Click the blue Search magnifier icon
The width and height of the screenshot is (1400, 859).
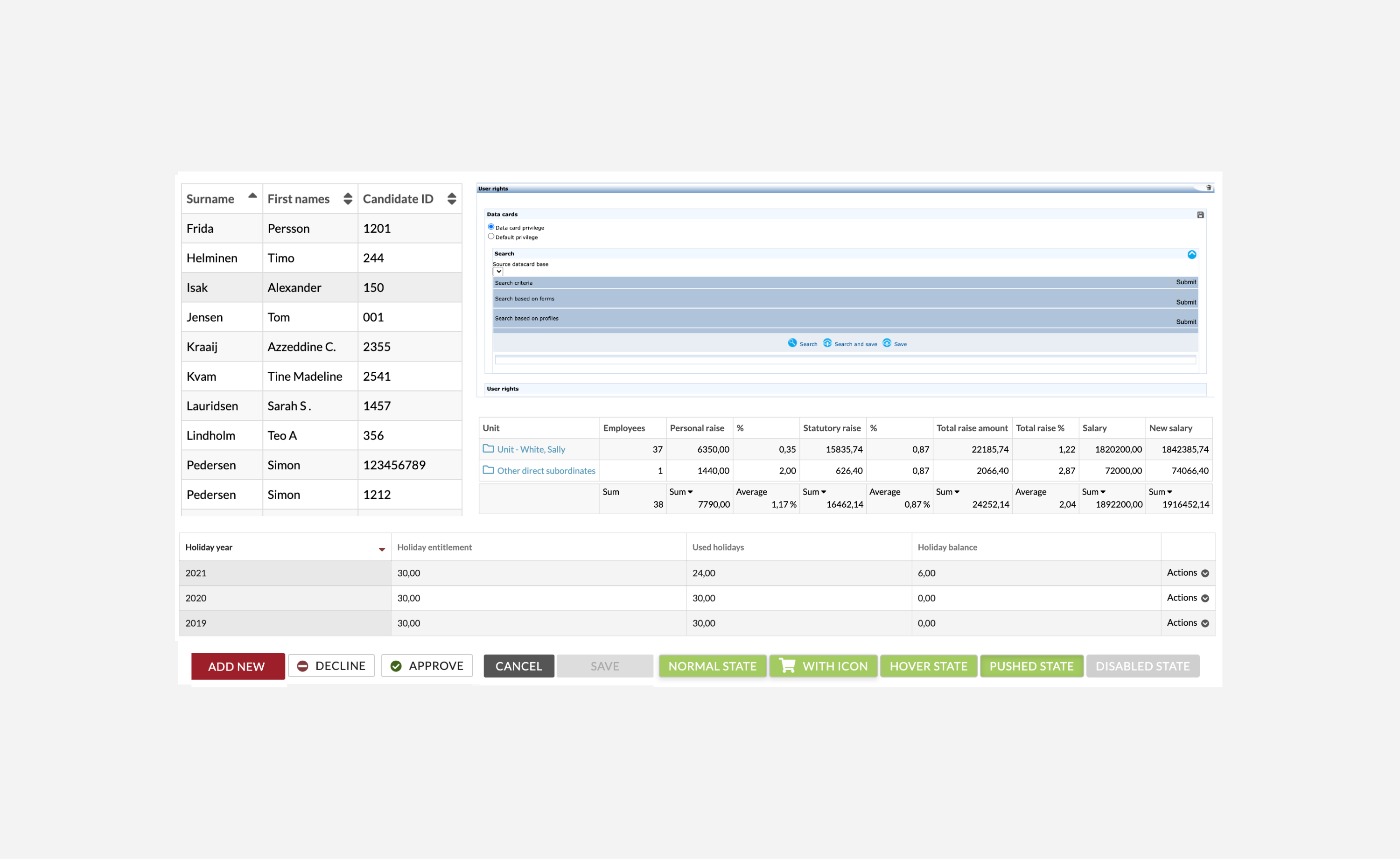[x=792, y=343]
